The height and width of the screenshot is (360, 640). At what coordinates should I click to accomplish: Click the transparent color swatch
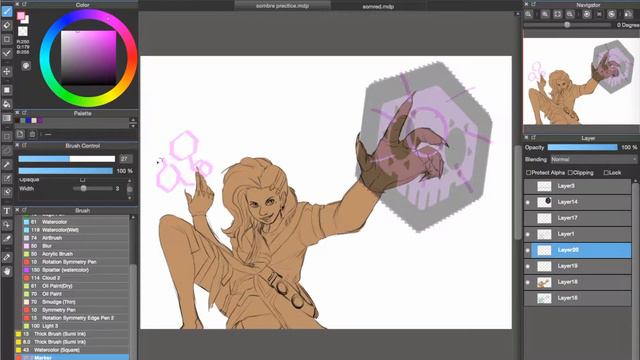(x=23, y=31)
